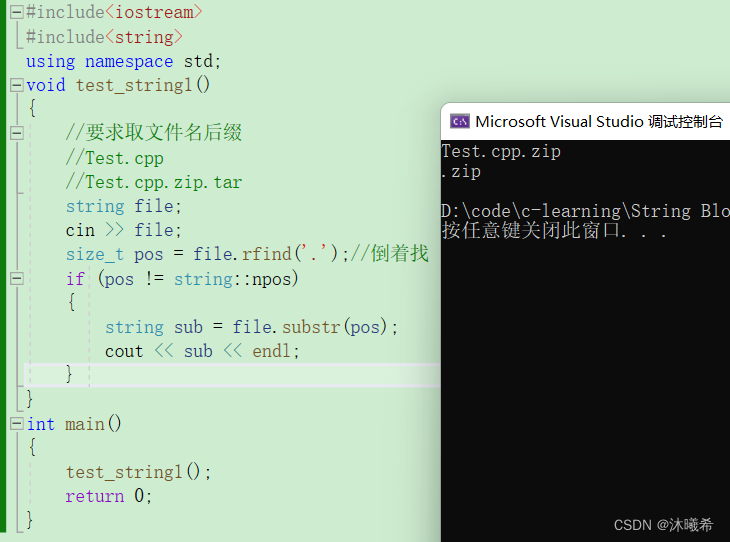Click the '#include<string>' line
Screen dimensions: 730x542
coord(104,37)
